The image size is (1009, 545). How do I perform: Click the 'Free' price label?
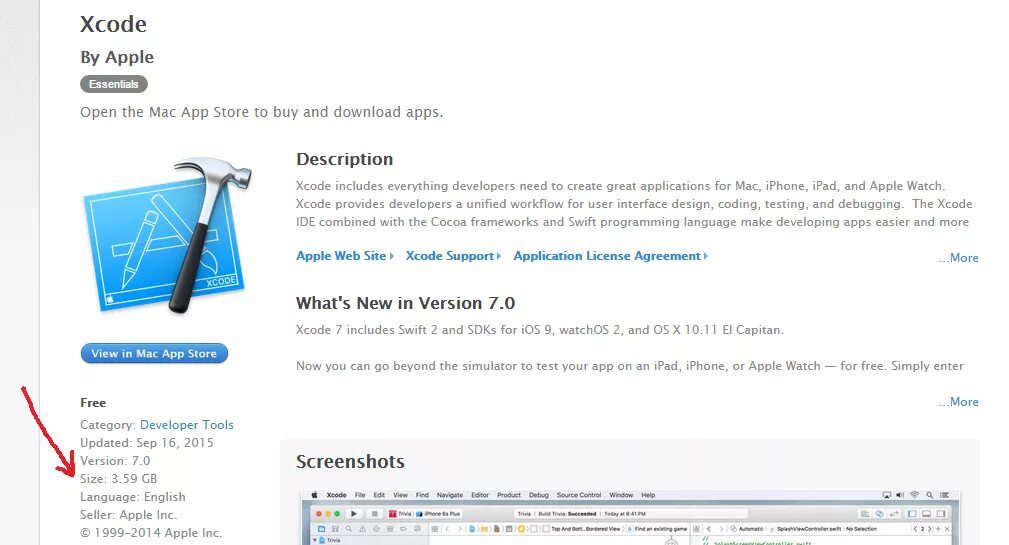coord(93,403)
